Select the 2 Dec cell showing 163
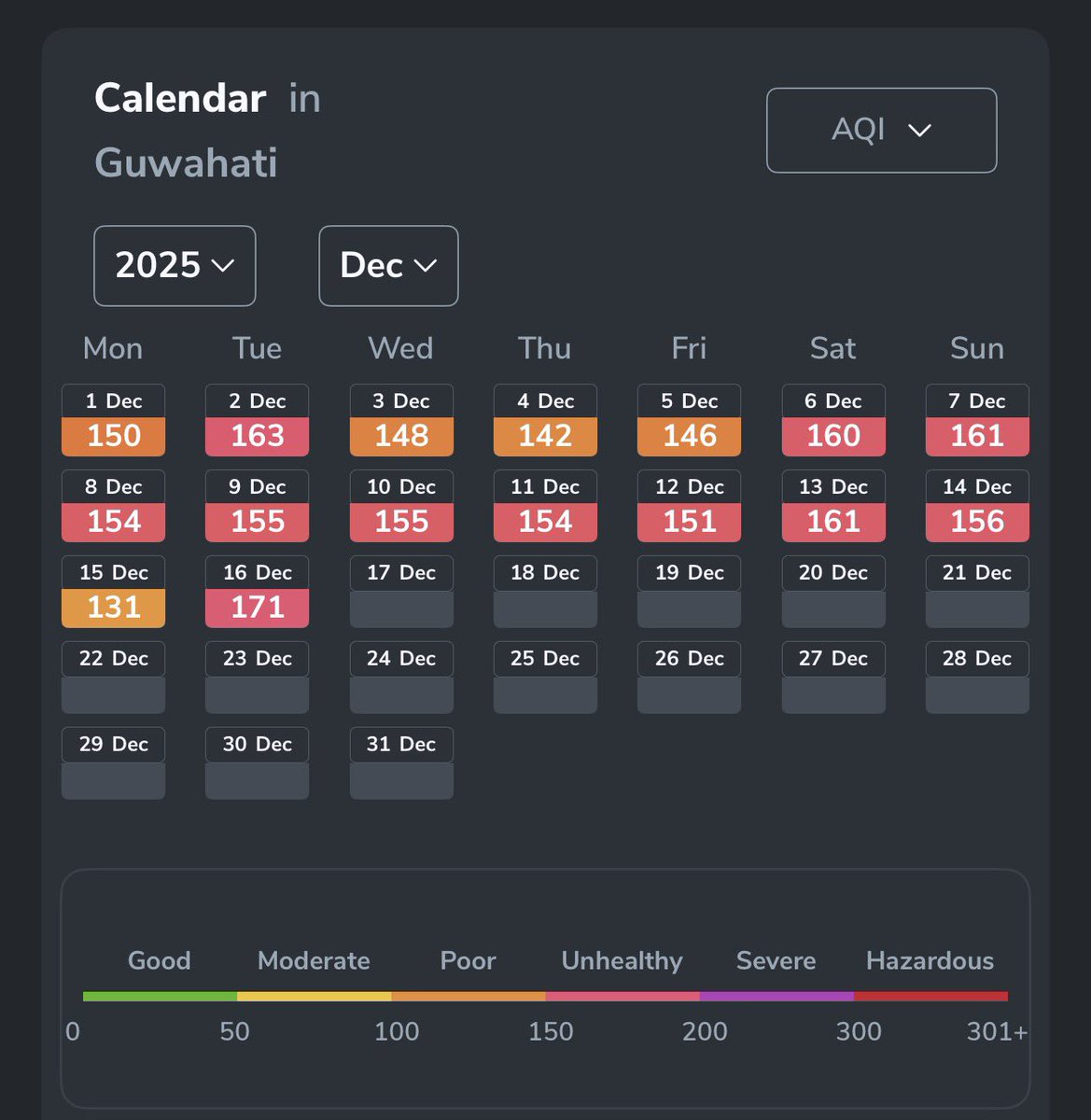Screen dimensions: 1091x1120 click(257, 419)
